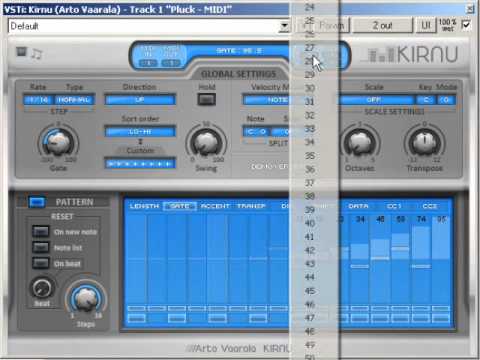This screenshot has width=480, height=360.
Task: Click the small square icon beside the music notes
Action: click(x=22, y=52)
